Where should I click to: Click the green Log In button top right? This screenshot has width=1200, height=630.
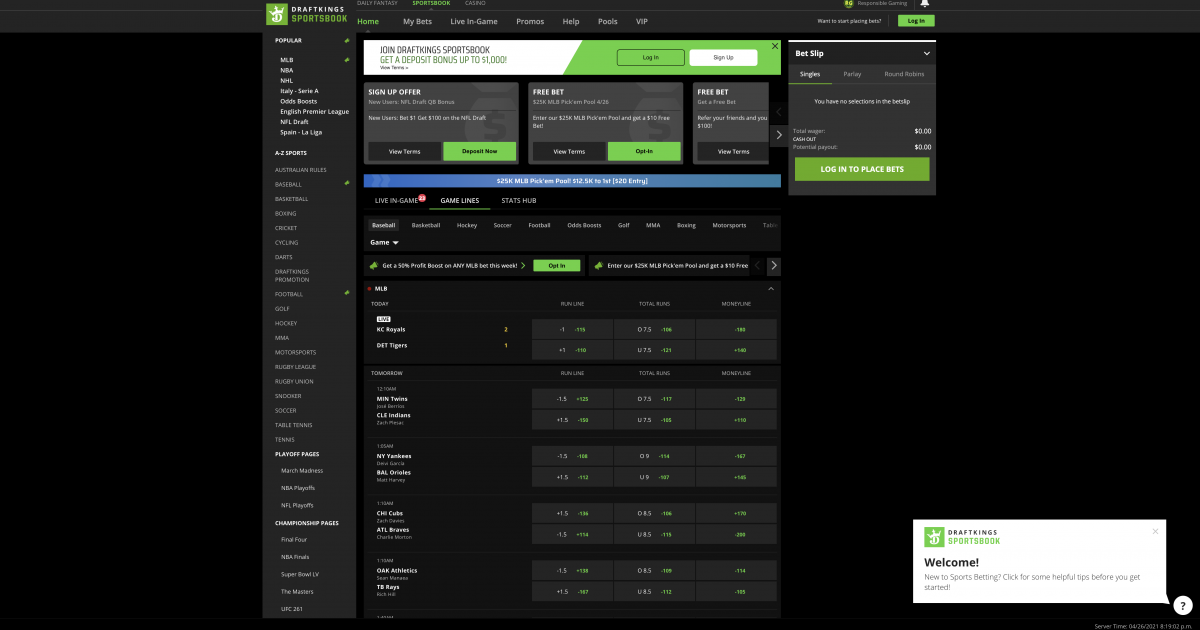[x=915, y=20]
